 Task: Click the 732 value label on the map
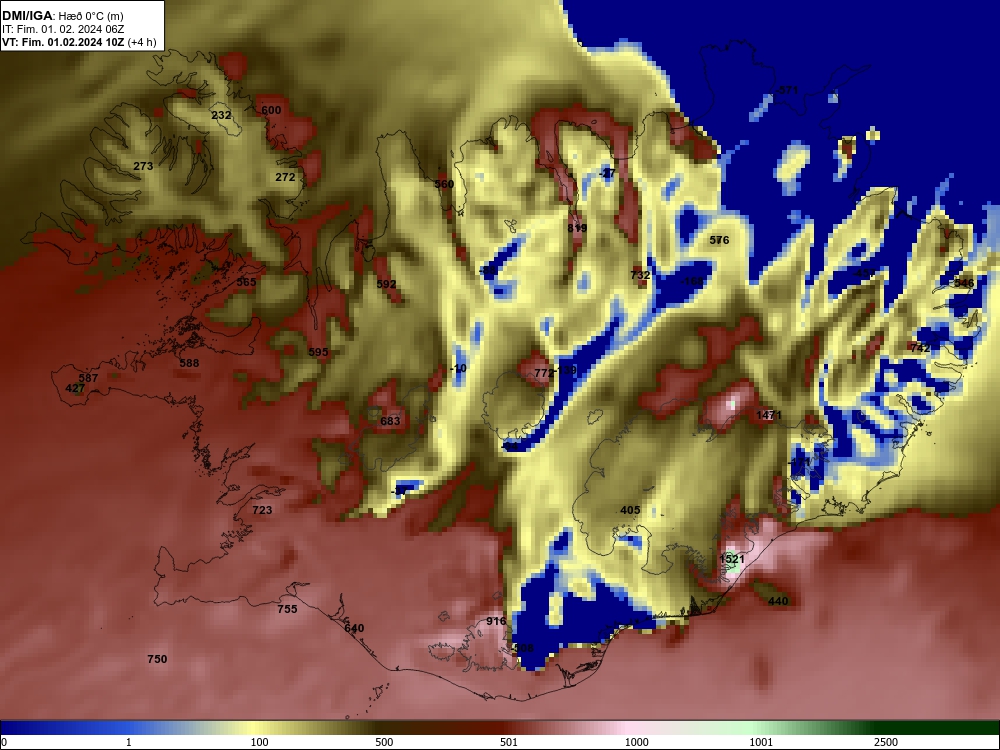(640, 276)
